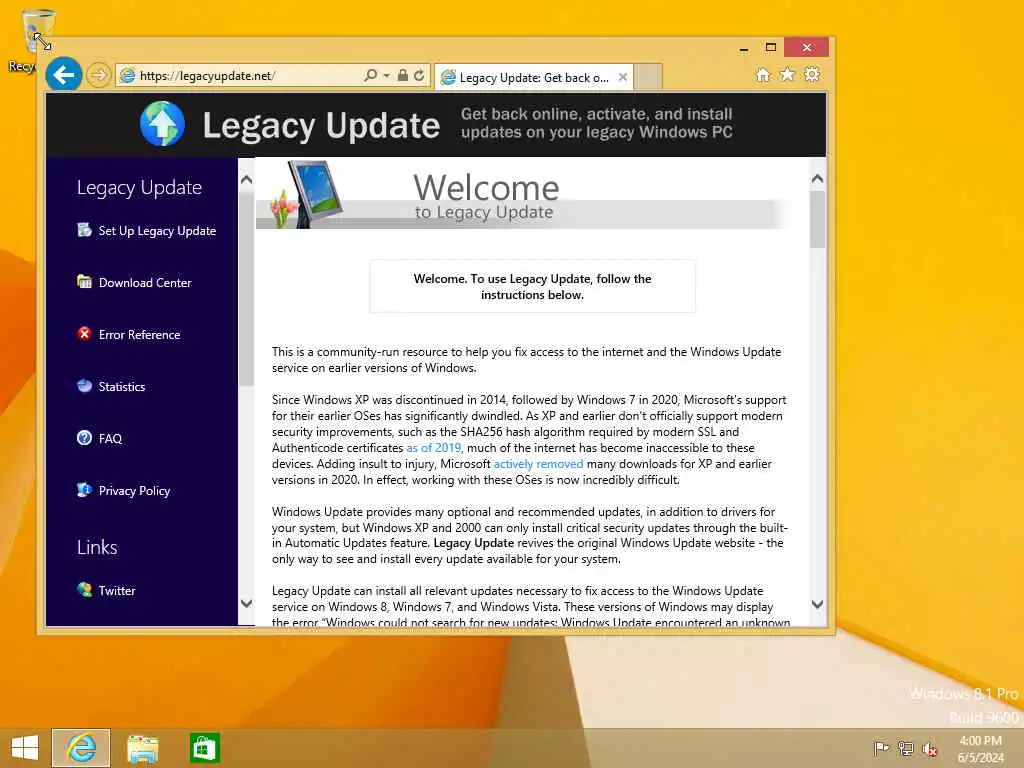This screenshot has height=768, width=1024.
Task: Open the address bar dropdown arrow
Action: click(387, 76)
